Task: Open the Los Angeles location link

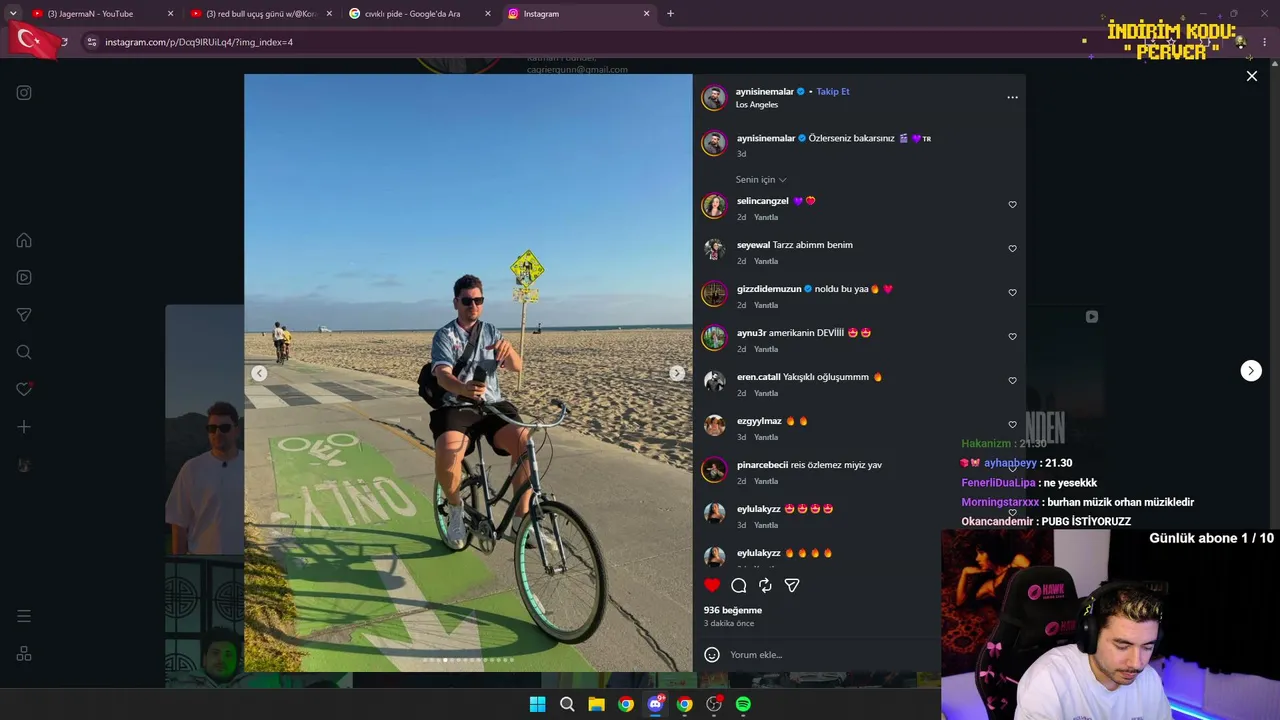Action: (x=757, y=105)
